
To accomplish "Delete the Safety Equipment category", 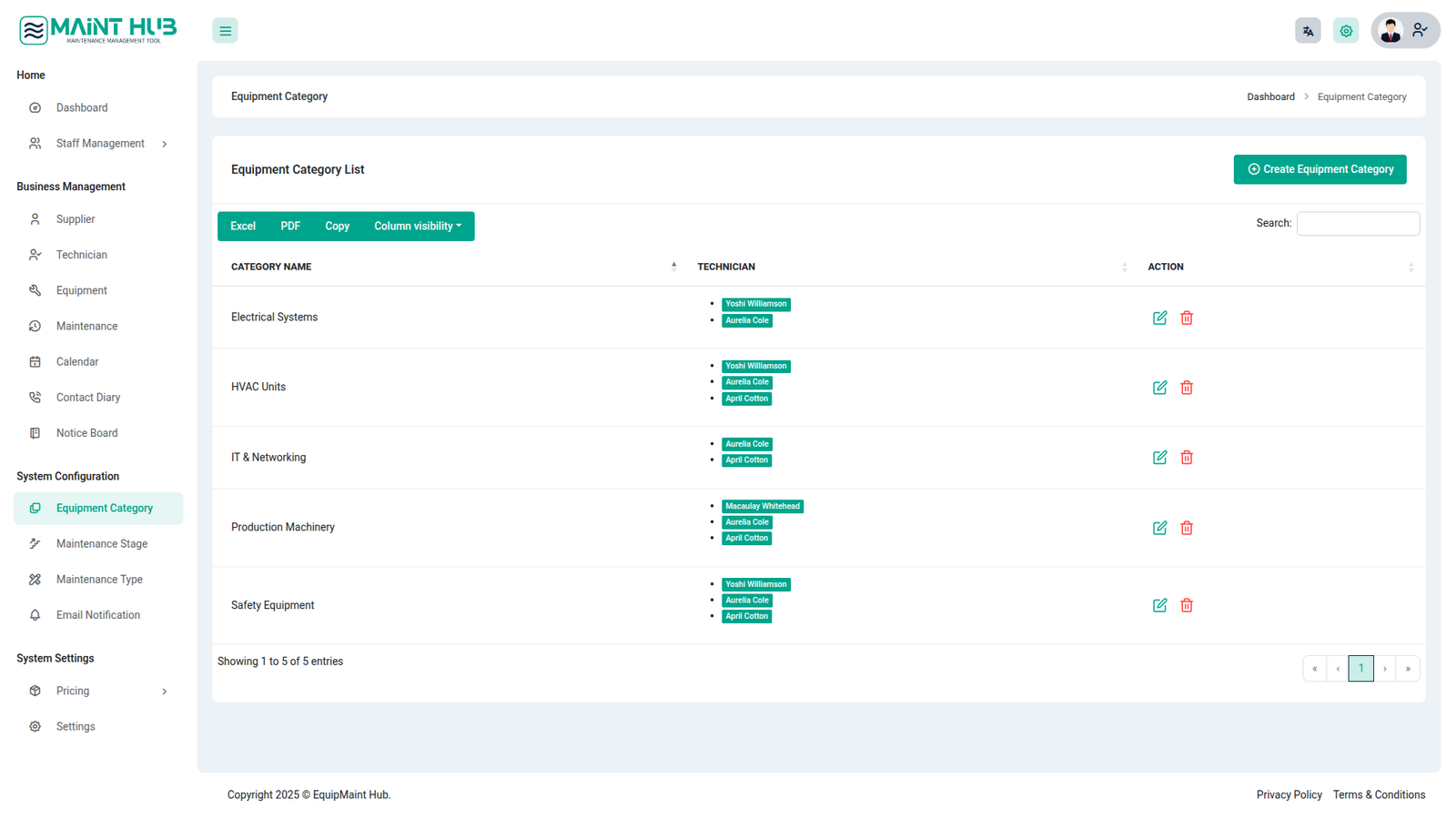I will pyautogui.click(x=1187, y=605).
